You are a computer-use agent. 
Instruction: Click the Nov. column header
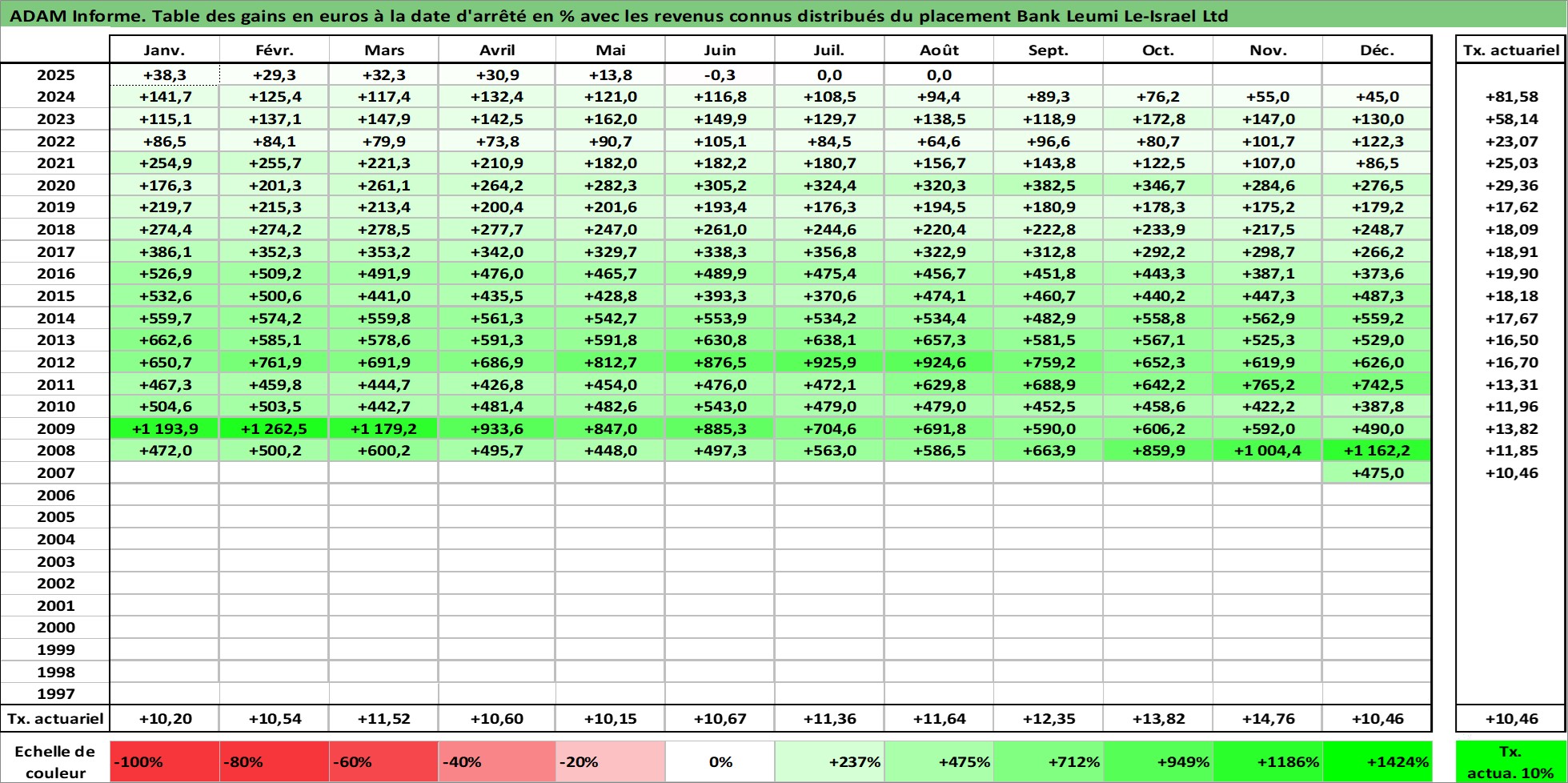[1268, 50]
